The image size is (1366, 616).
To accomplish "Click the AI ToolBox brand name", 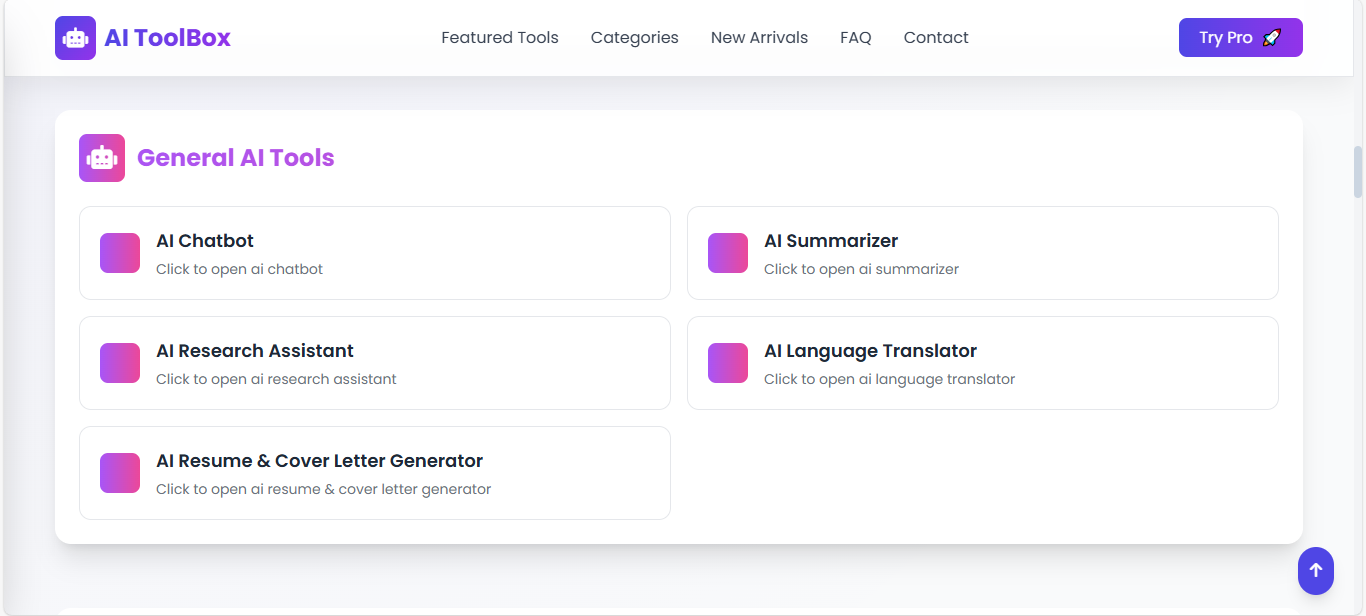I will (168, 38).
